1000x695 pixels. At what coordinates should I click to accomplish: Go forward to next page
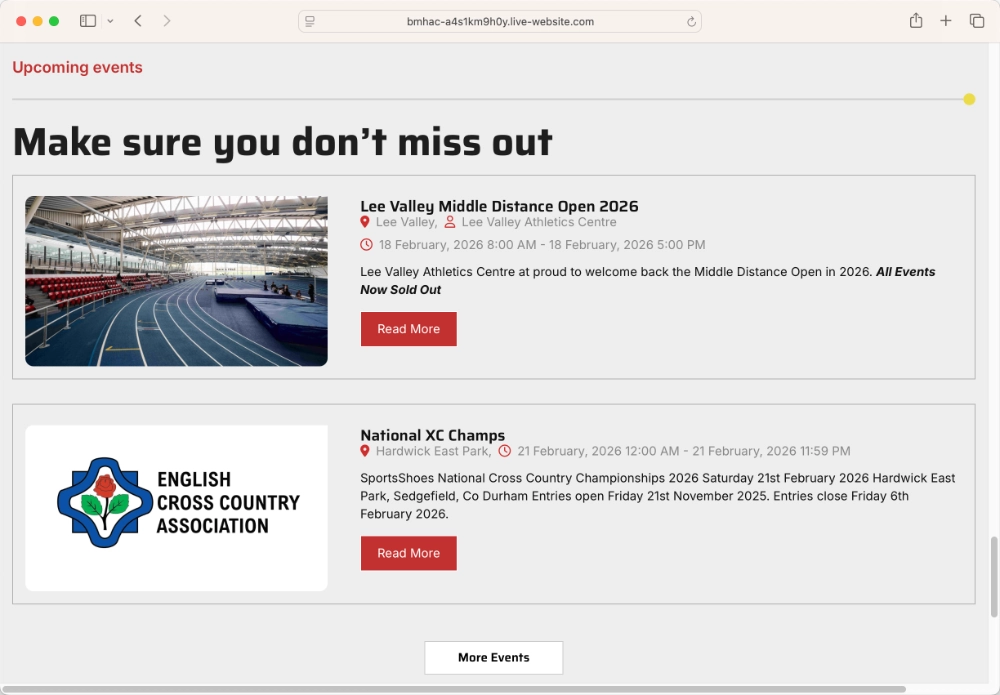[x=166, y=21]
